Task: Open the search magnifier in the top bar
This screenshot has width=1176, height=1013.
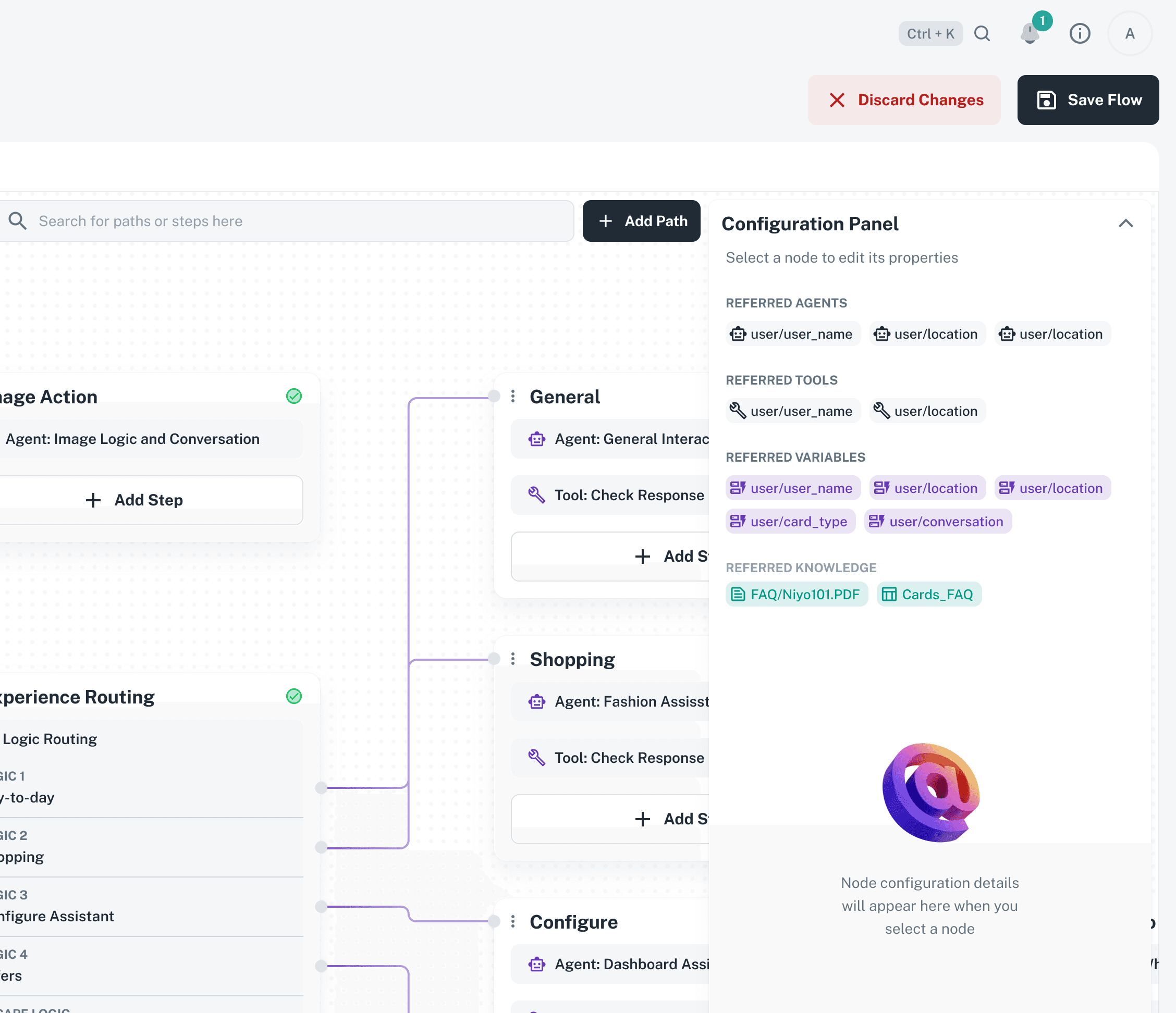Action: [x=983, y=33]
